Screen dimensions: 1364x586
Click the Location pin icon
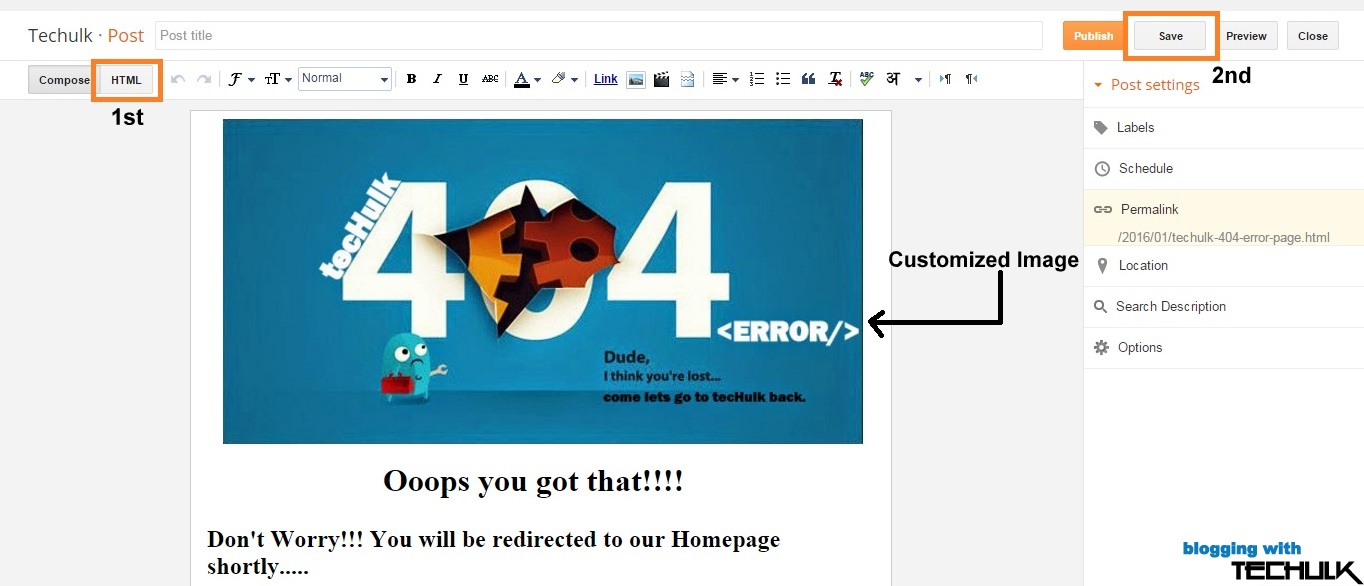(1102, 266)
